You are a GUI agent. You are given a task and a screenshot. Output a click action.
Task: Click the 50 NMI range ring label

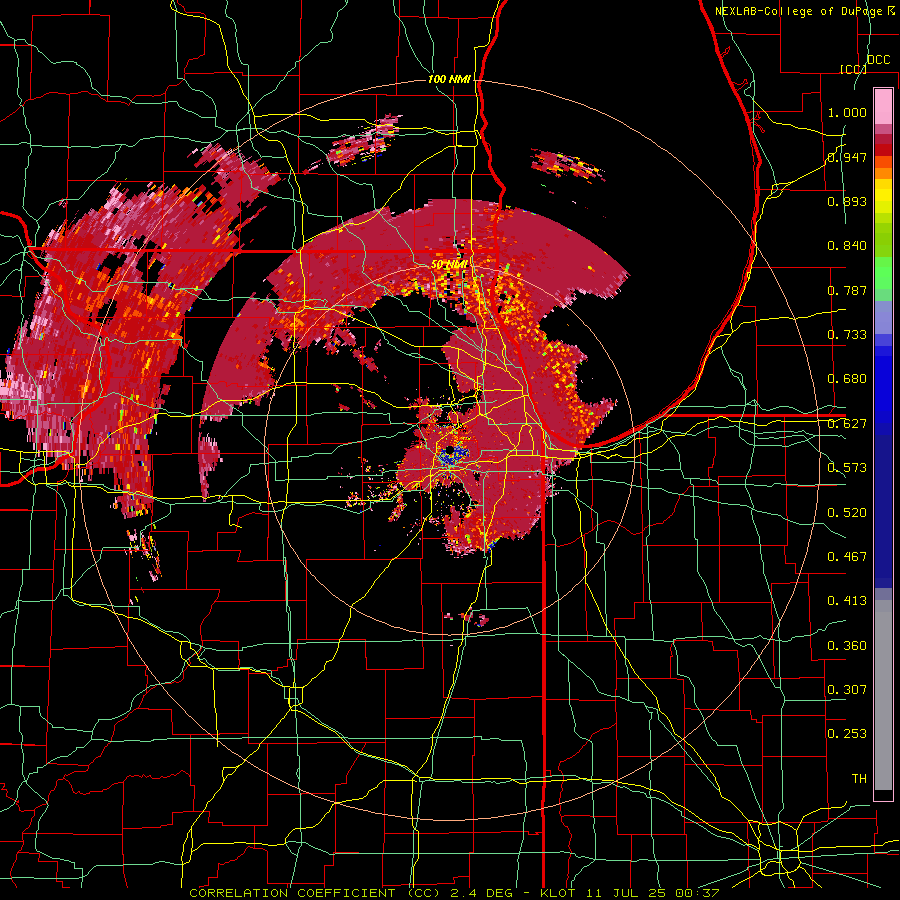pyautogui.click(x=449, y=265)
